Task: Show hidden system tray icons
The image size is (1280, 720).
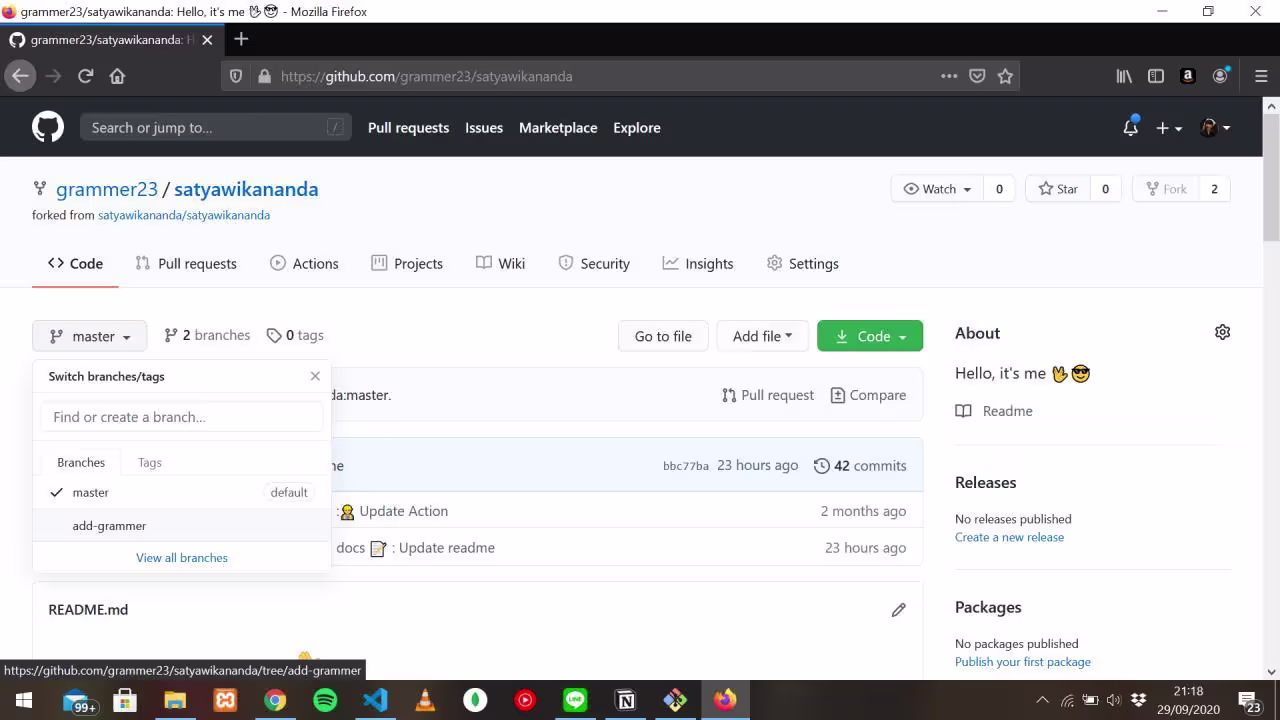Action: pyautogui.click(x=1042, y=700)
